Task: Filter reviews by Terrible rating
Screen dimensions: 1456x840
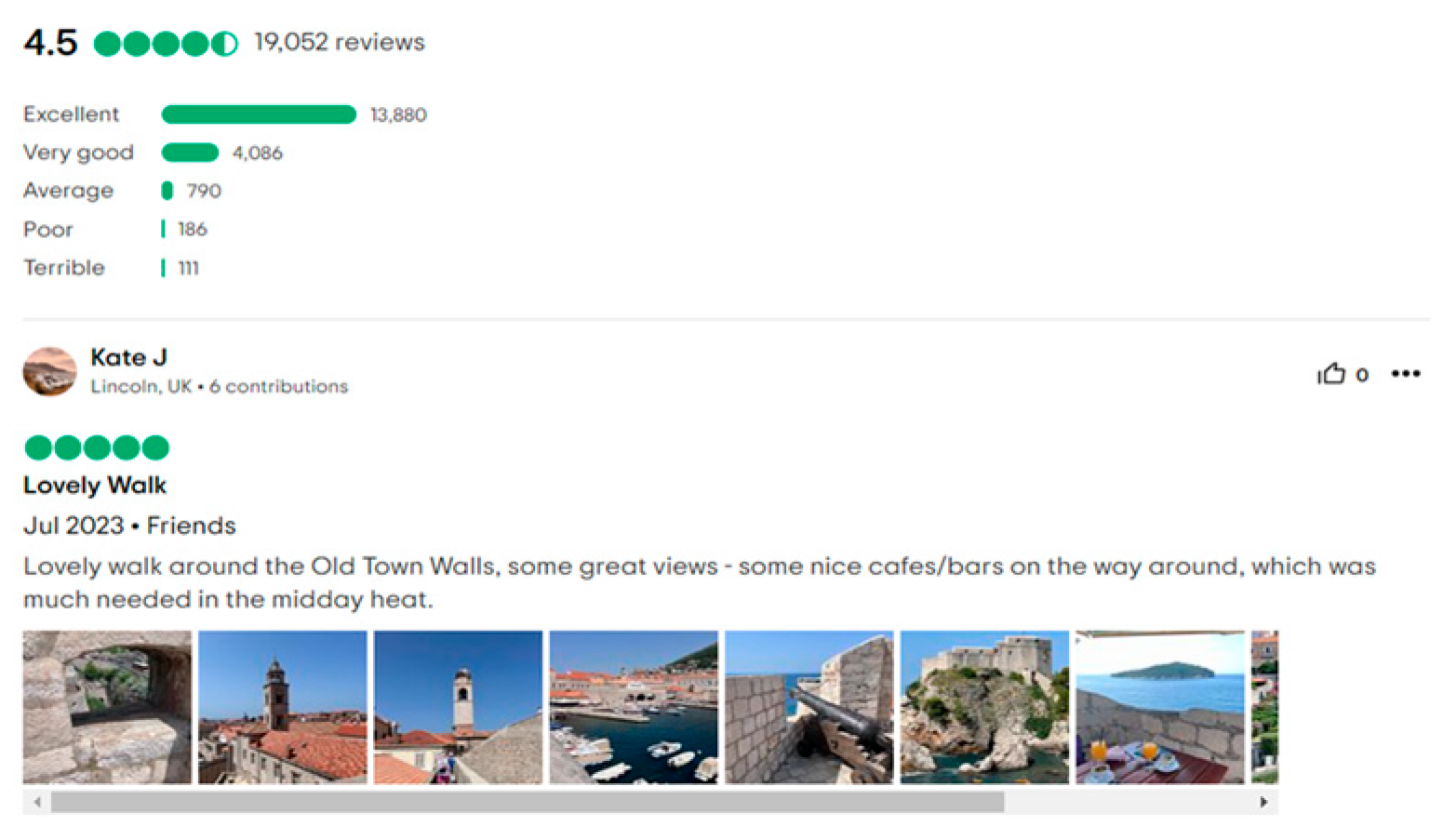Action: click(x=64, y=268)
